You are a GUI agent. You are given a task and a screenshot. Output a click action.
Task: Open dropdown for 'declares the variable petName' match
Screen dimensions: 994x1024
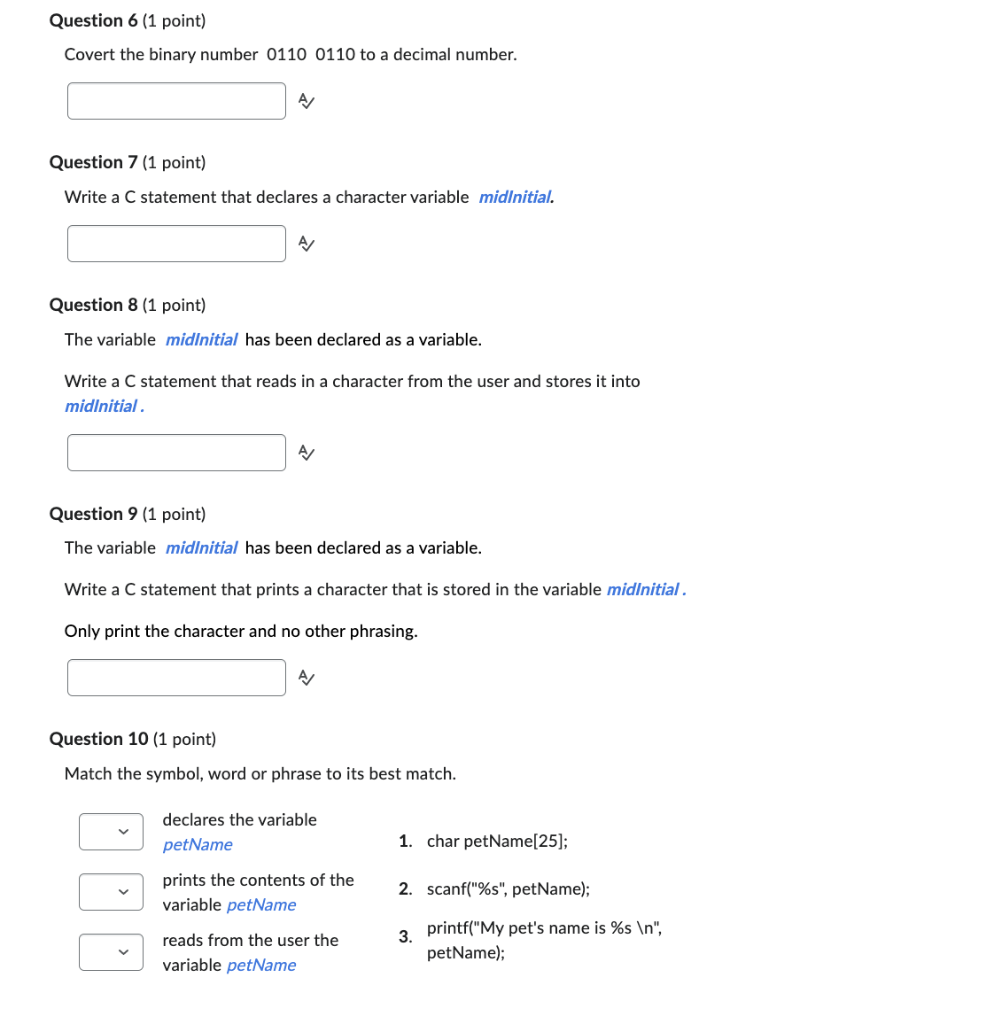click(x=111, y=831)
